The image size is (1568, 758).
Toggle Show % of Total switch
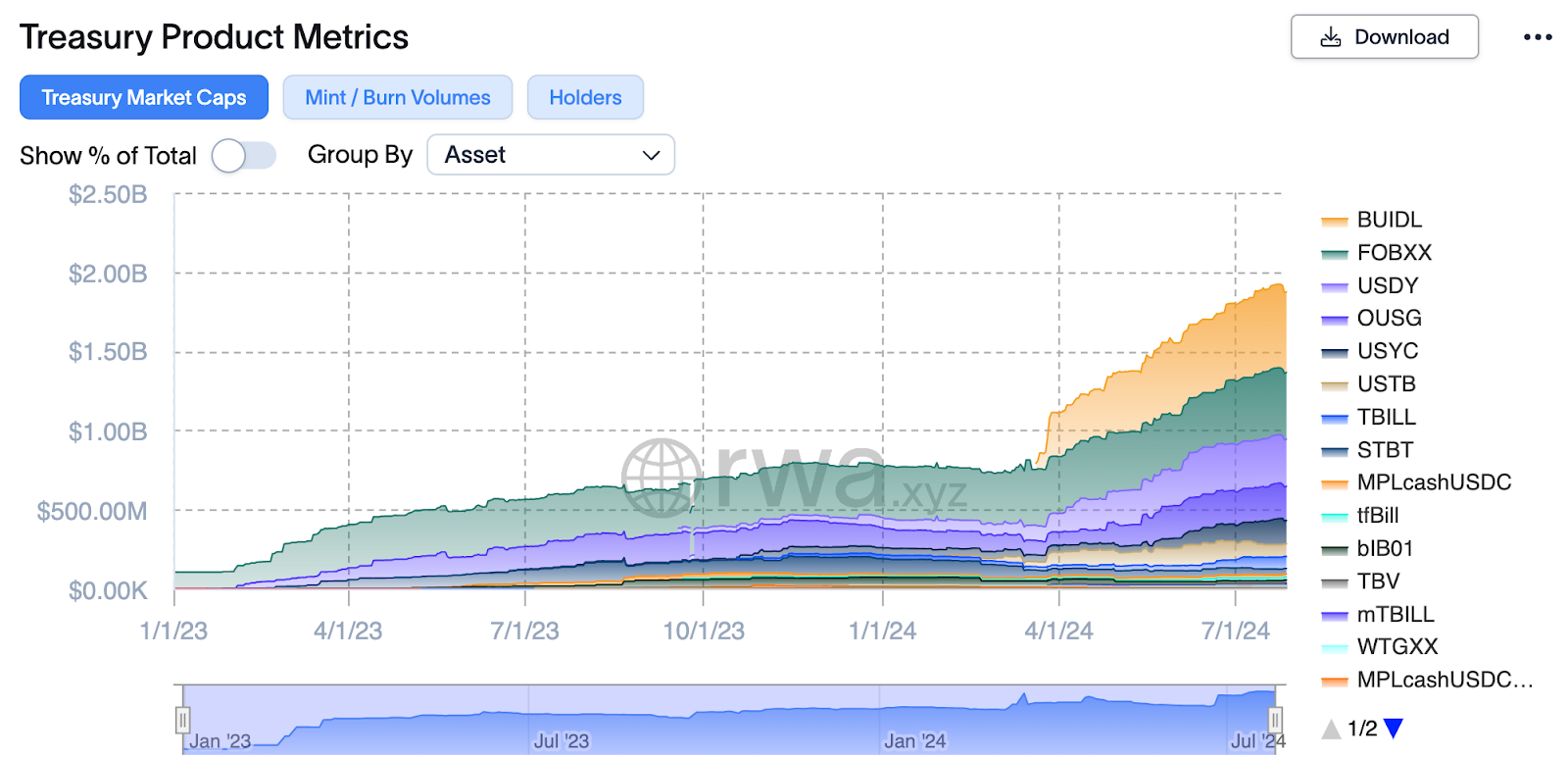pos(244,155)
